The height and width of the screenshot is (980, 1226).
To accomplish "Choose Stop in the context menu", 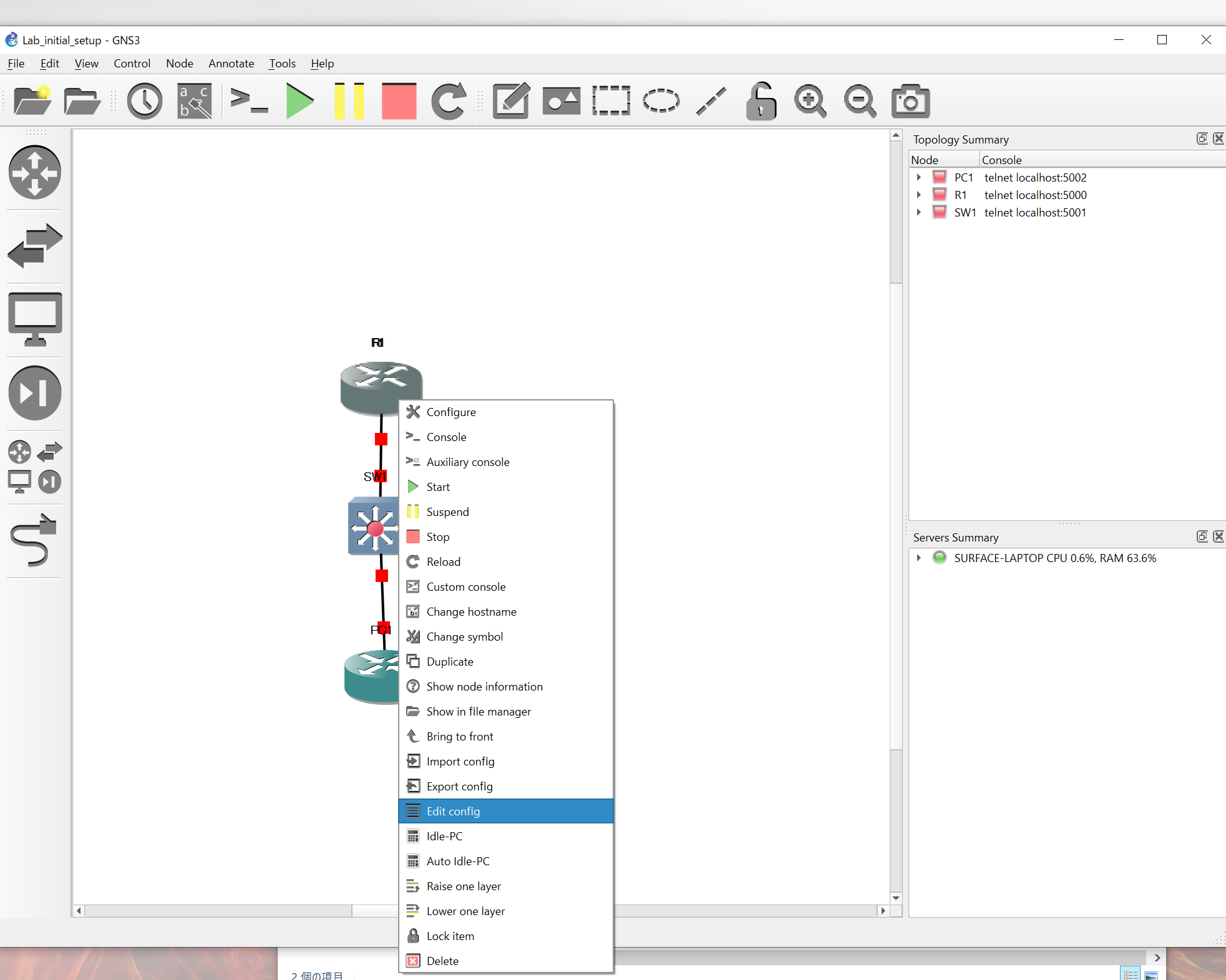I will (x=506, y=537).
